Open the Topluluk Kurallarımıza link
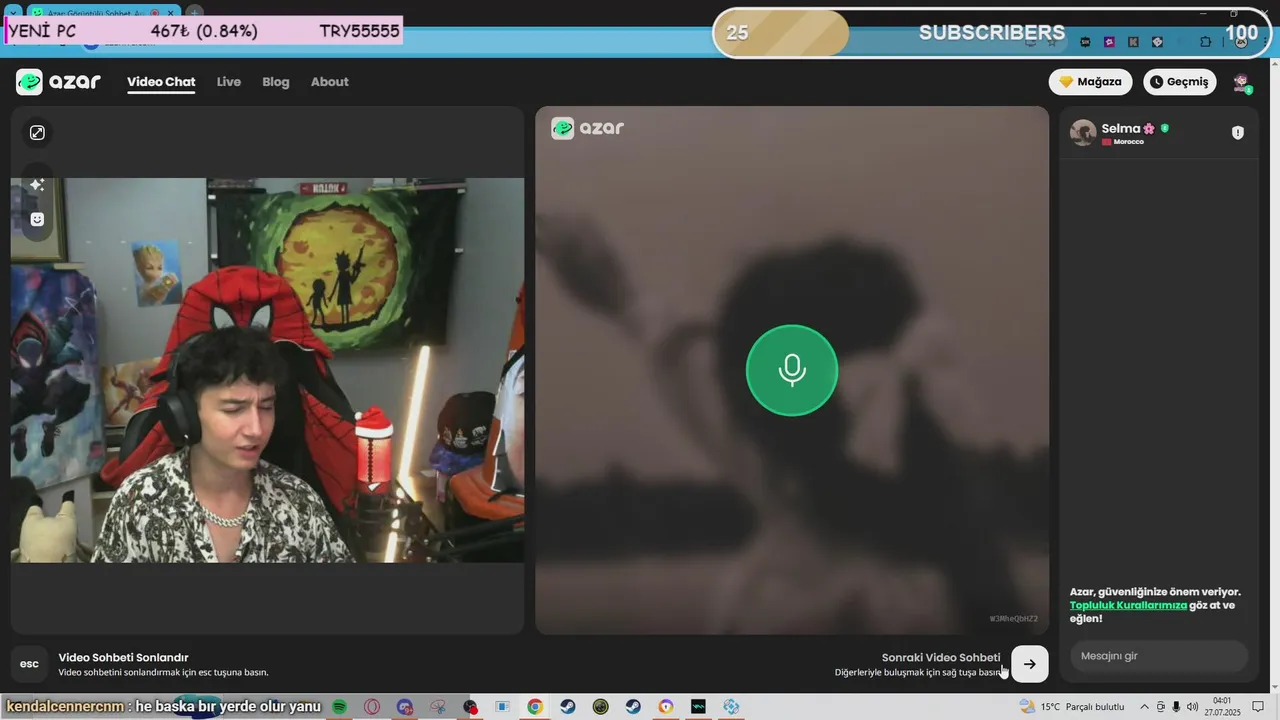Viewport: 1280px width, 720px height. click(x=1128, y=605)
